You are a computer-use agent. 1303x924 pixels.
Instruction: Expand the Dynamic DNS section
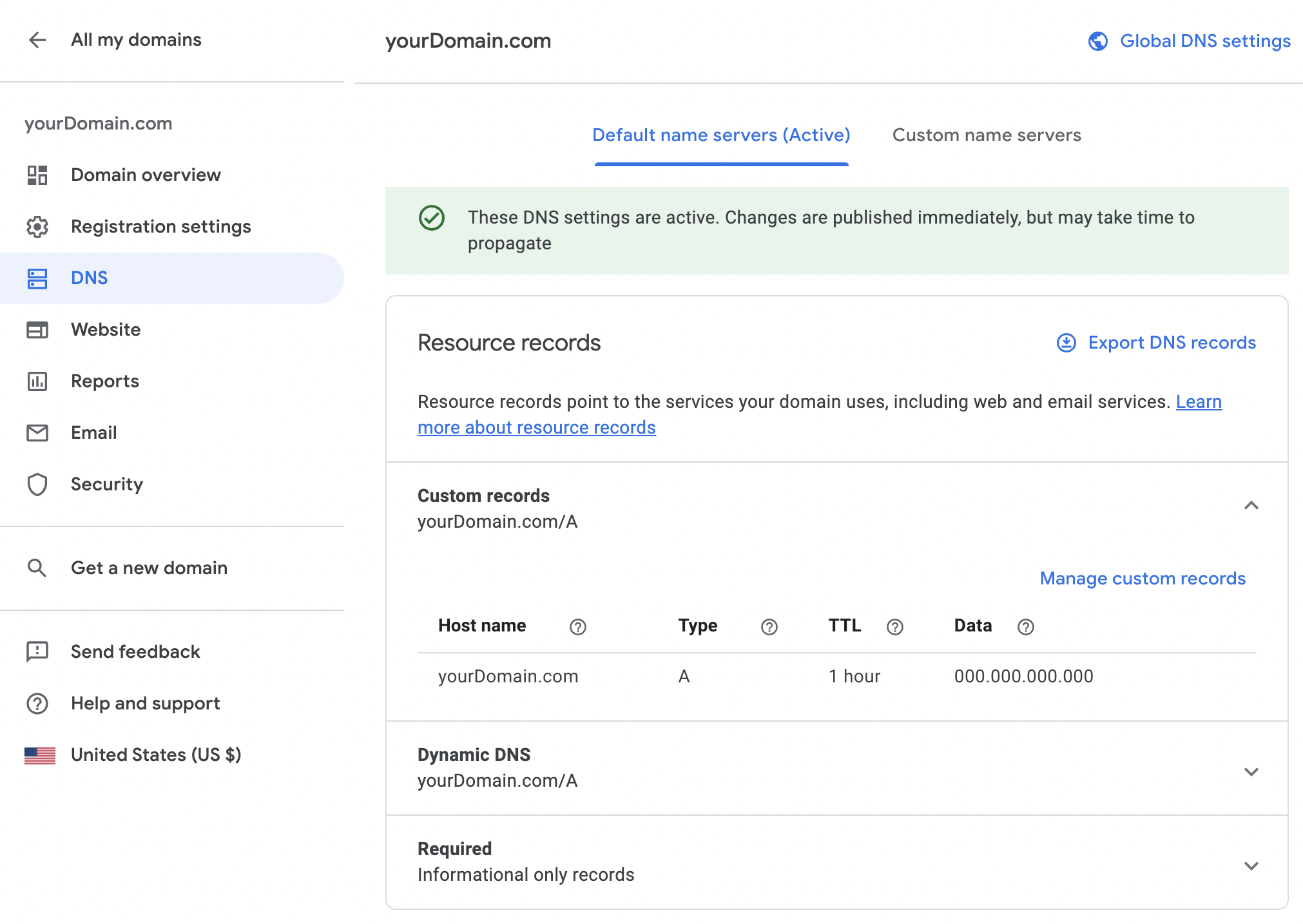pos(1251,772)
